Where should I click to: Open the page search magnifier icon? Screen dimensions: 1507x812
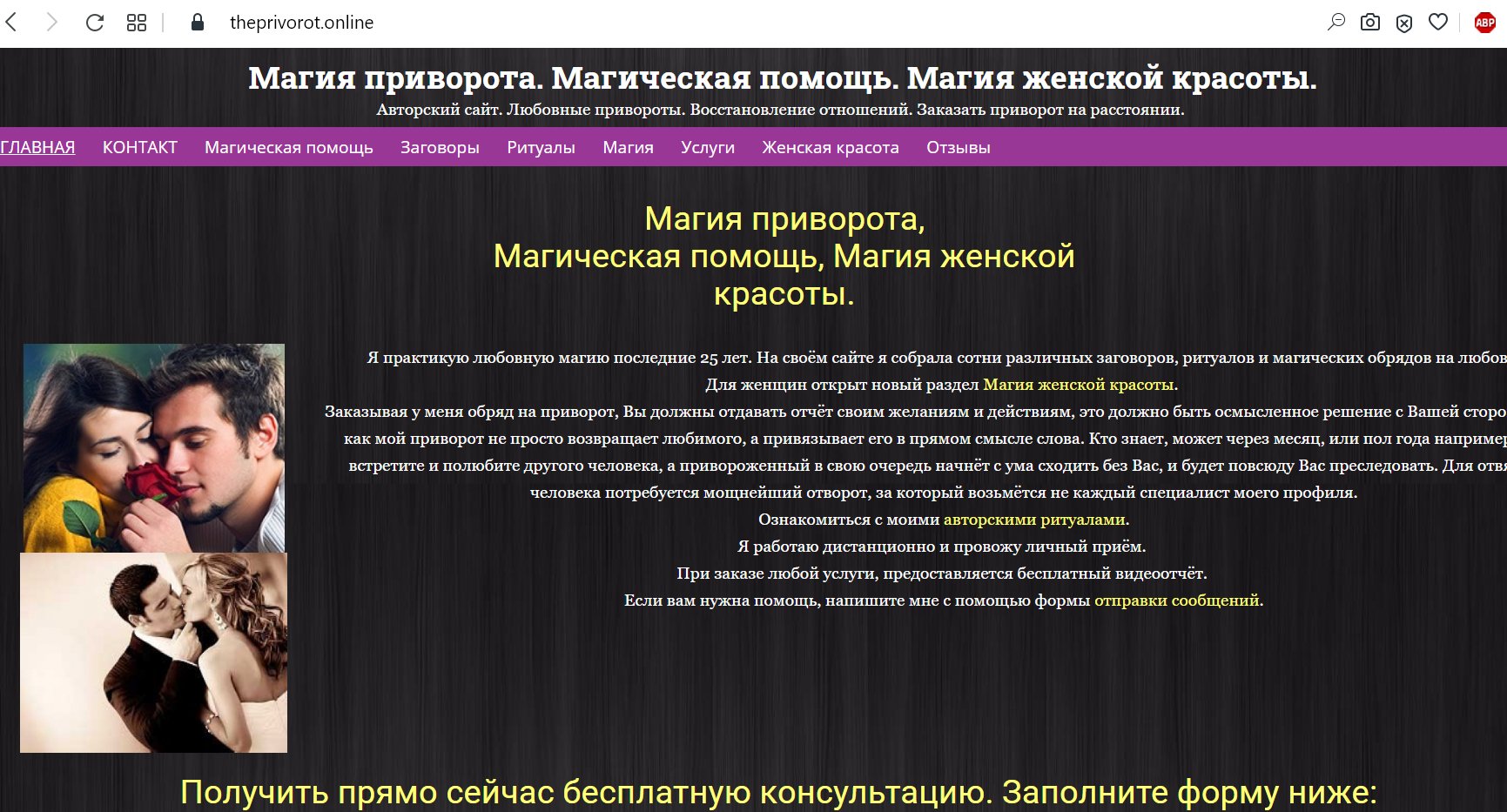tap(1335, 23)
